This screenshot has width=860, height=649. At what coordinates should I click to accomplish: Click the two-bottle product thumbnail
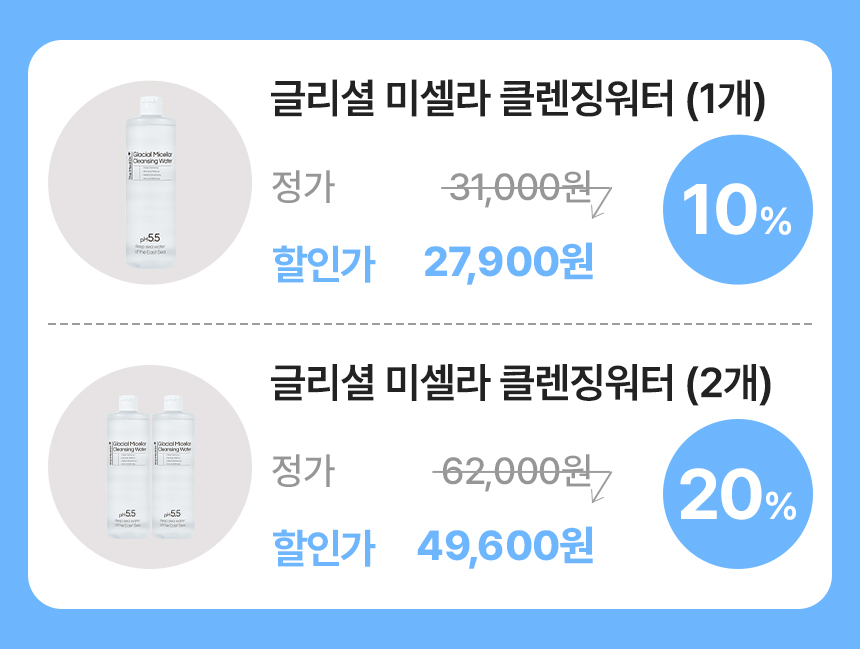[150, 468]
